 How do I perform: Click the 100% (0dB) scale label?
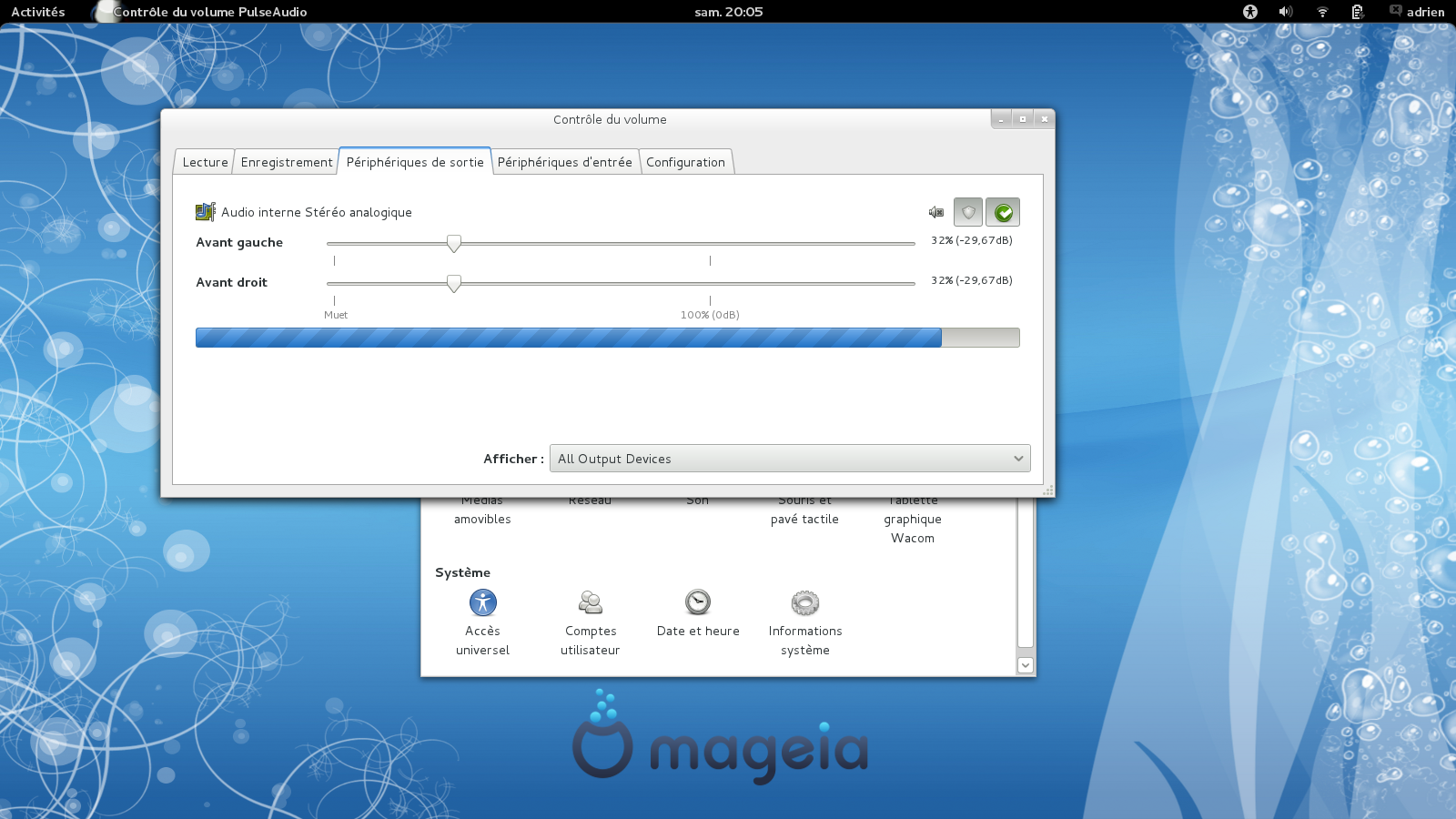[710, 315]
